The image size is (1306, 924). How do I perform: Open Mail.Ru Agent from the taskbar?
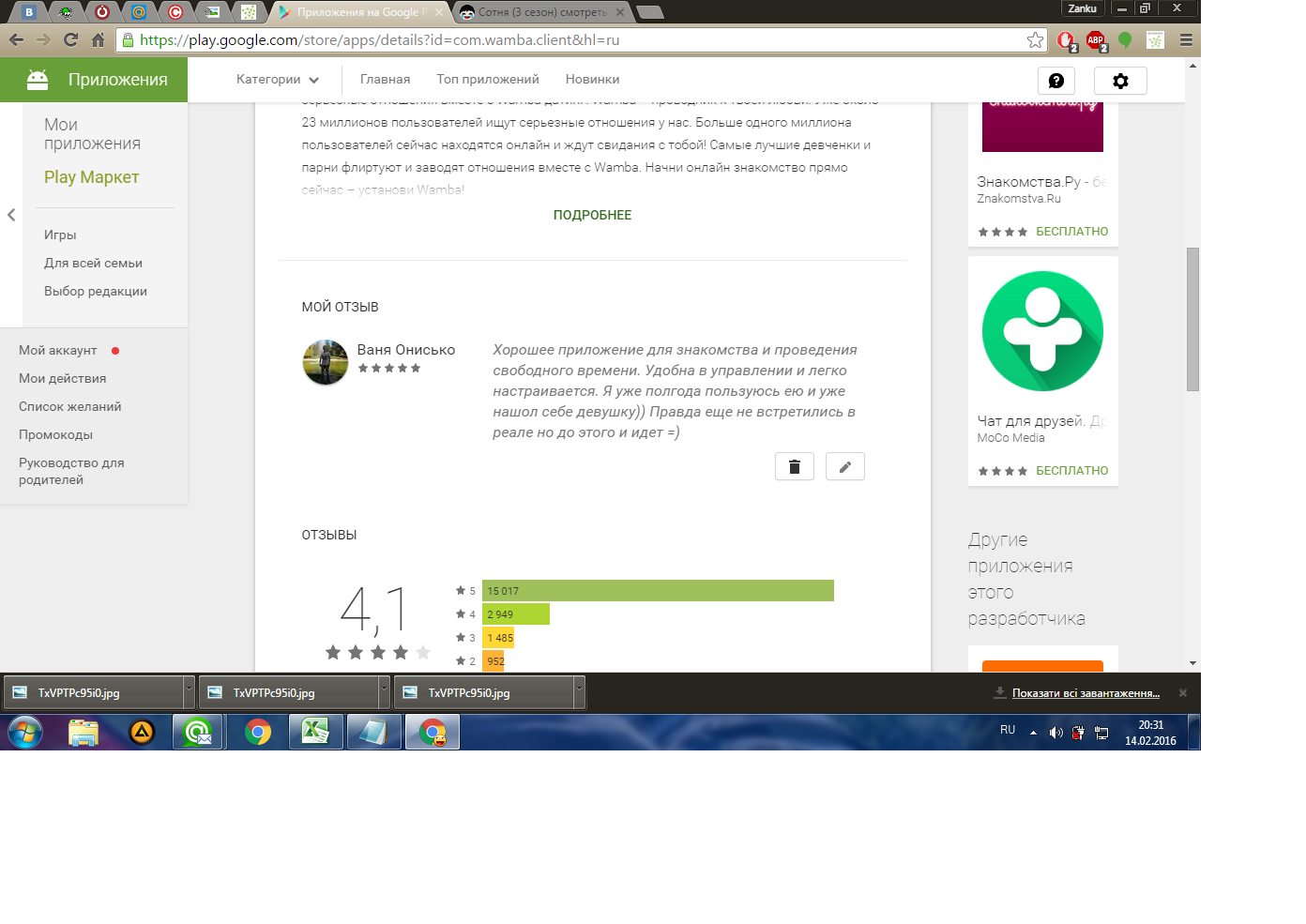[x=198, y=733]
